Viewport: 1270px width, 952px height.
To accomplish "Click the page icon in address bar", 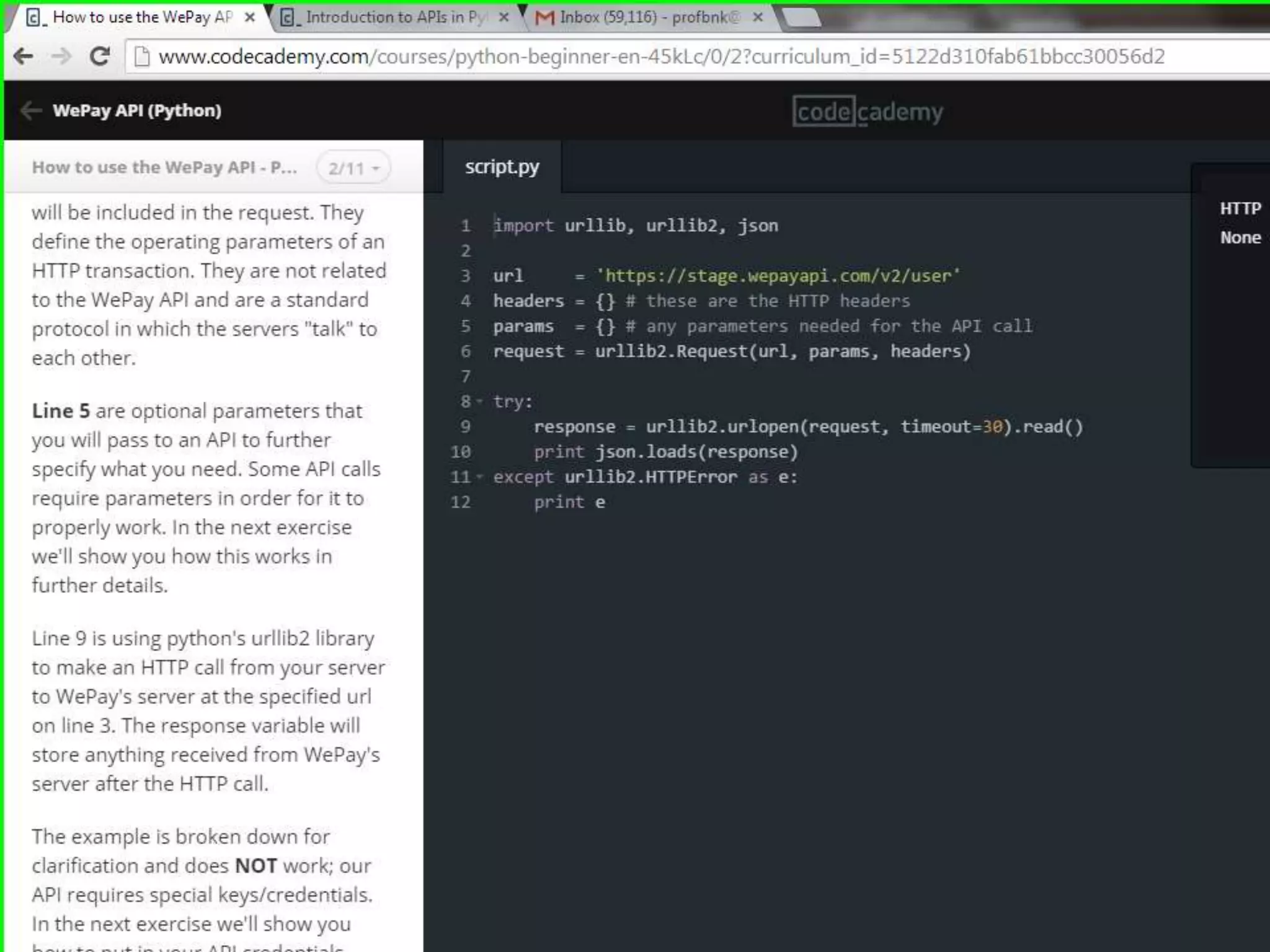I will pyautogui.click(x=142, y=57).
